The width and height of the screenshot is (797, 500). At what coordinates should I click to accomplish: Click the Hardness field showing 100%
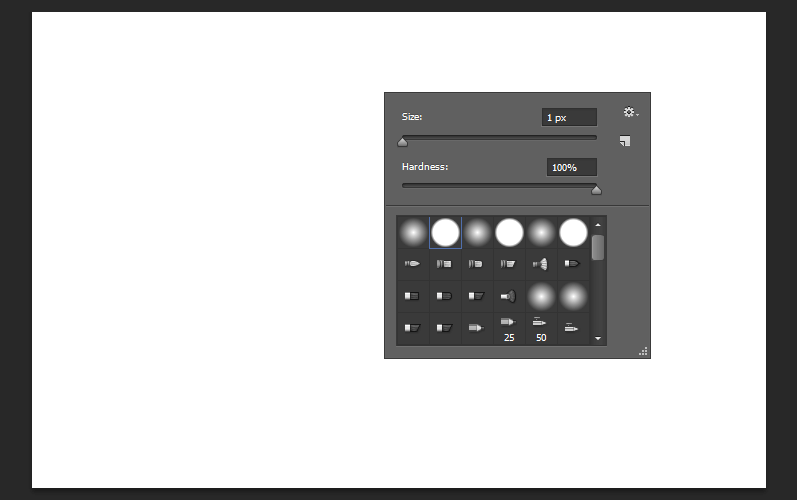[x=572, y=167]
